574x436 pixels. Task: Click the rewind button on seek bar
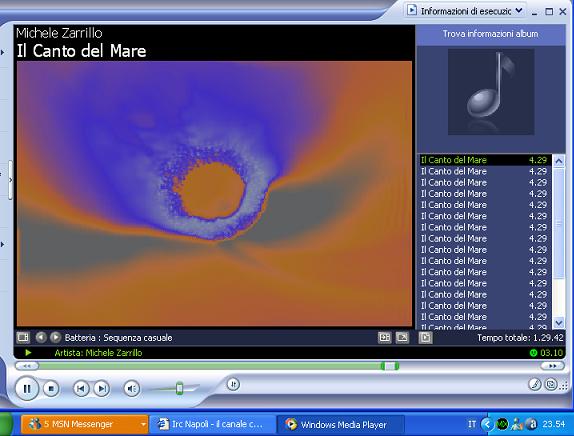(x=27, y=366)
